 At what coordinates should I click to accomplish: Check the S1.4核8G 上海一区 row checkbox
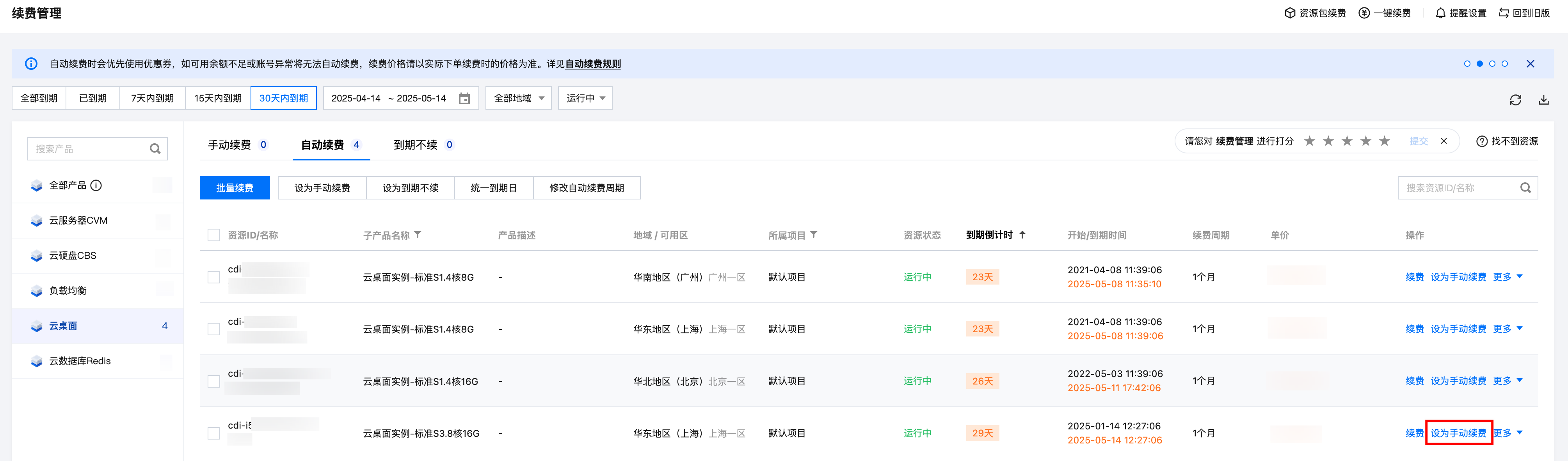coord(213,329)
